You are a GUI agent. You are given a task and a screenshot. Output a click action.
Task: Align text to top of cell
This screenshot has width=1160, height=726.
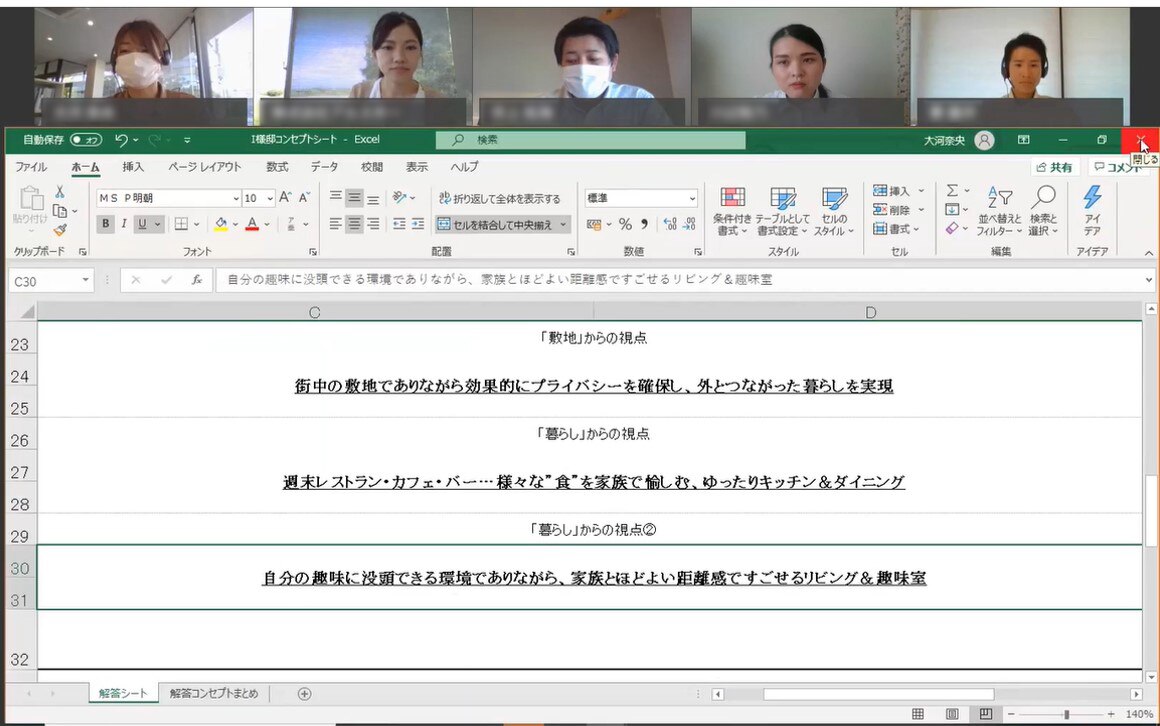[335, 197]
